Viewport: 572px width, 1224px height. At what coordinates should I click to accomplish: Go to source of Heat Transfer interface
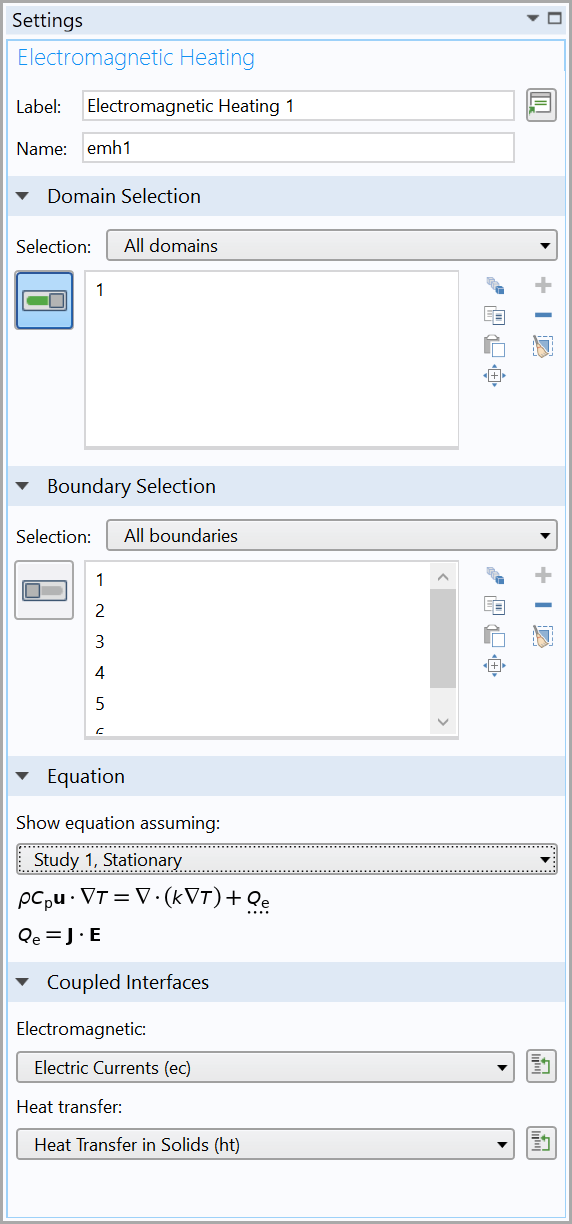point(541,1143)
